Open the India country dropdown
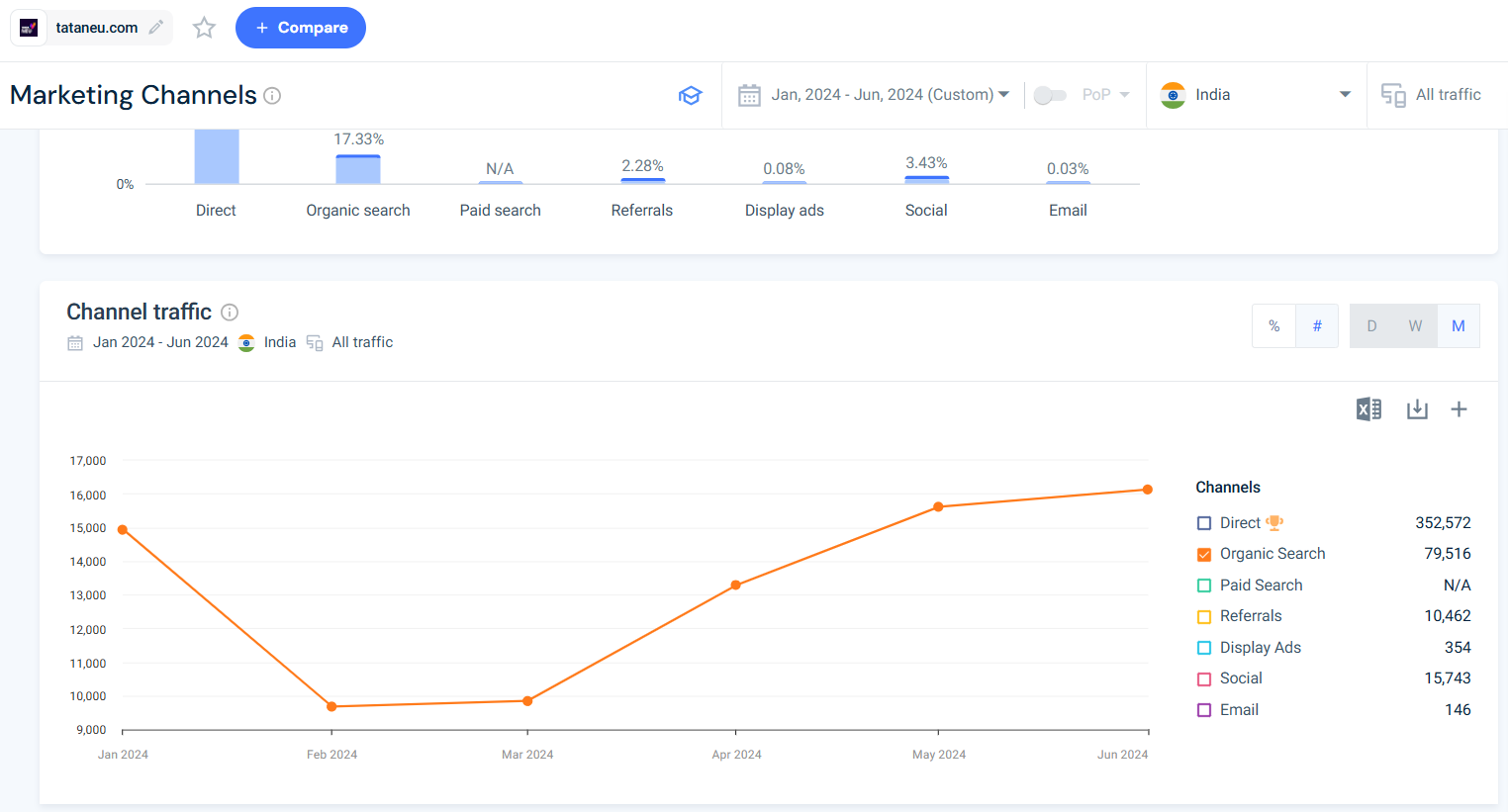This screenshot has height=812, width=1508. (x=1256, y=95)
